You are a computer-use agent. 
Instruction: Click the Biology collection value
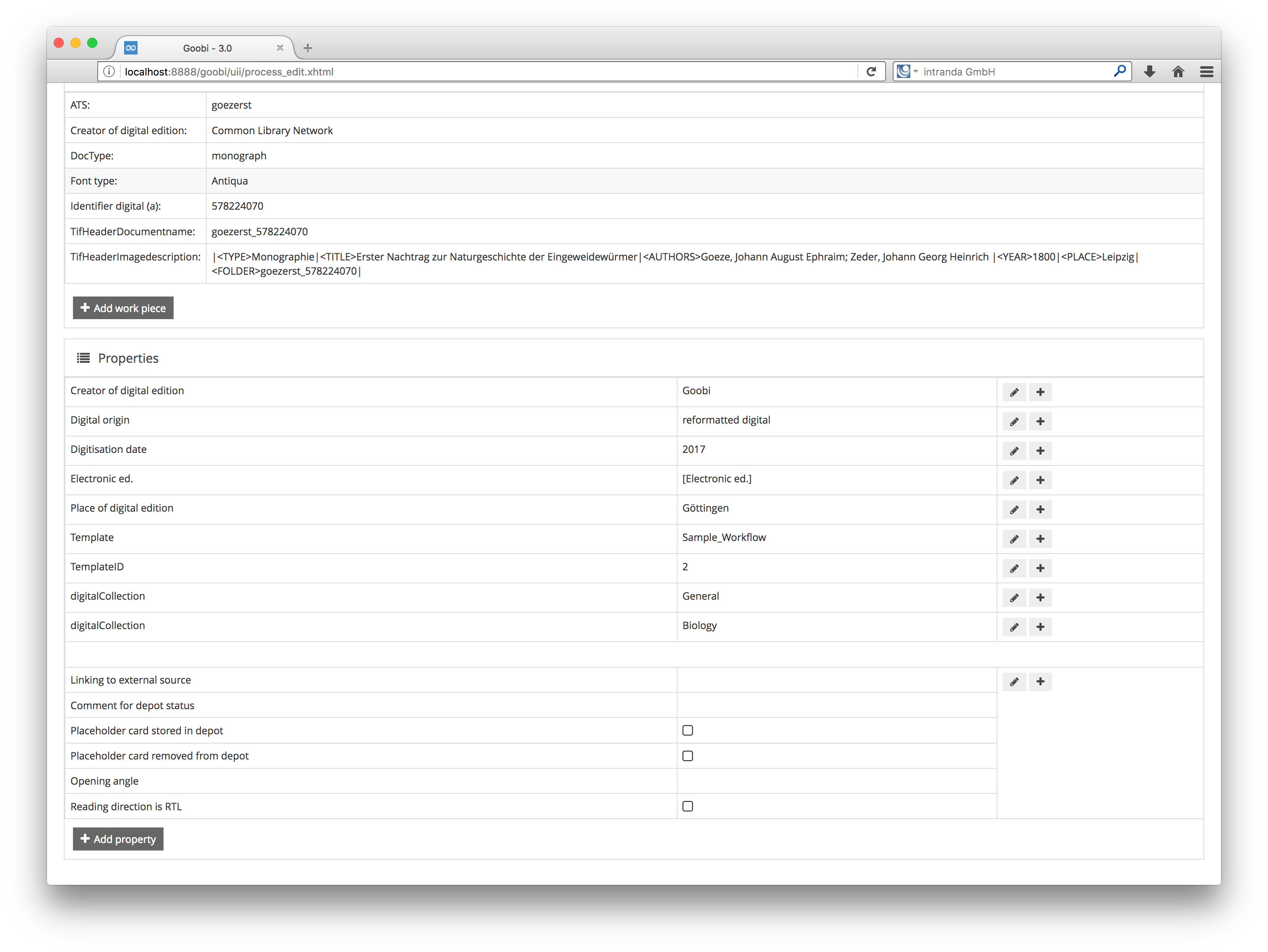[699, 626]
